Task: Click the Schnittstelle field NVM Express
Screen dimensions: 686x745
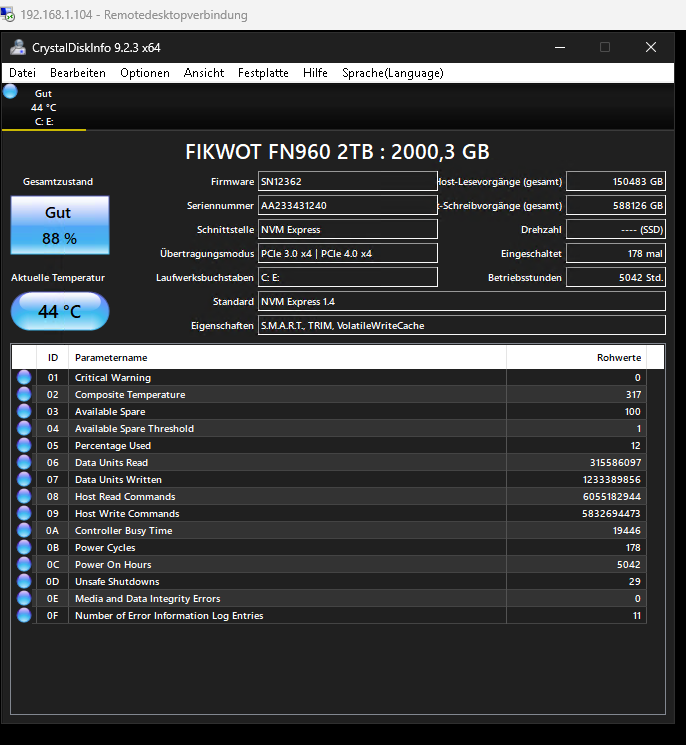Action: [x=348, y=229]
